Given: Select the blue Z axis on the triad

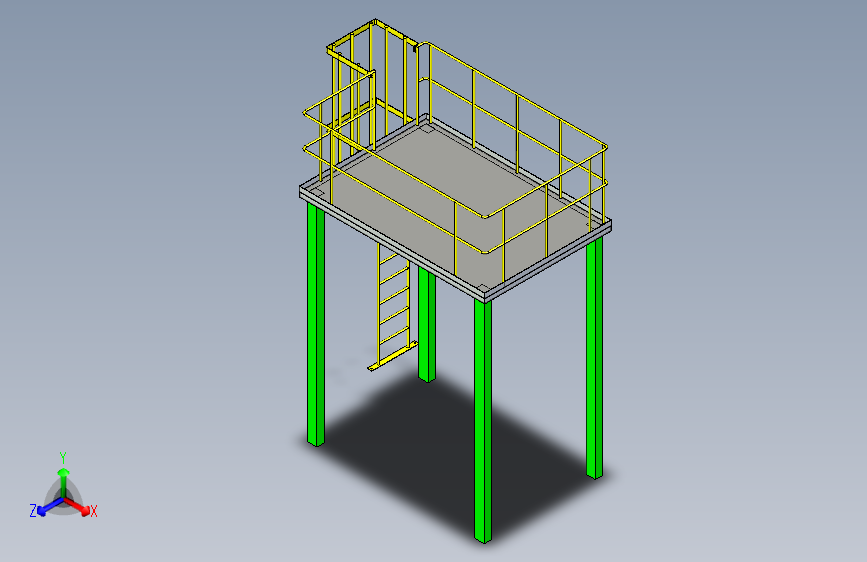Looking at the screenshot, I should pos(51,507).
